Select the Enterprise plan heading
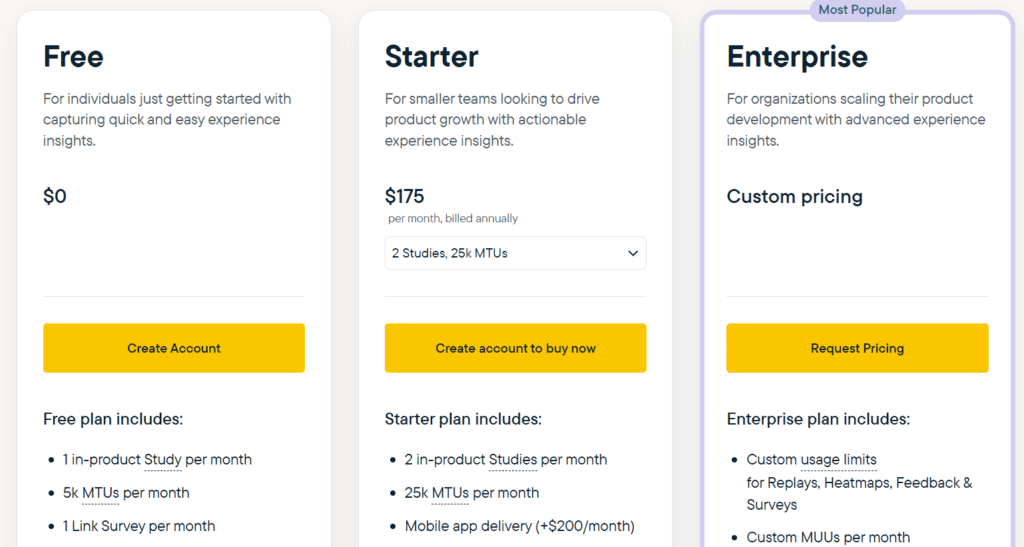1024x547 pixels. pos(797,56)
